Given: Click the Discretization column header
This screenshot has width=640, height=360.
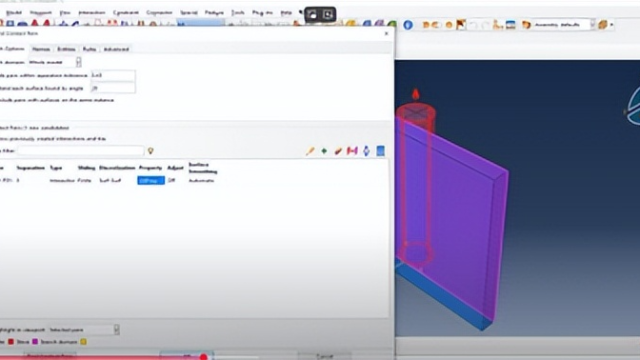Looking at the screenshot, I should click(117, 168).
